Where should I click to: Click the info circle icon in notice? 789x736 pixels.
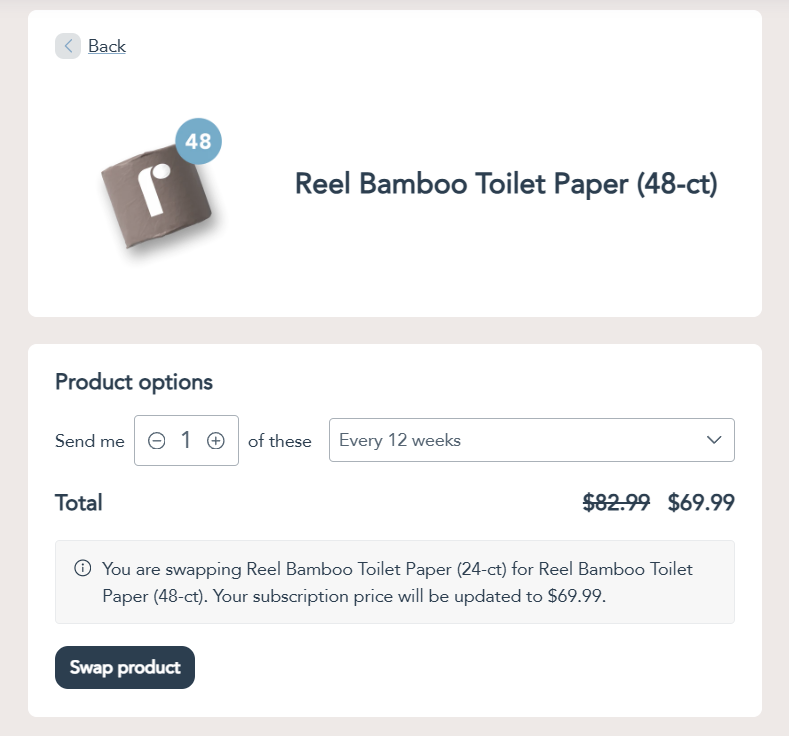(83, 569)
